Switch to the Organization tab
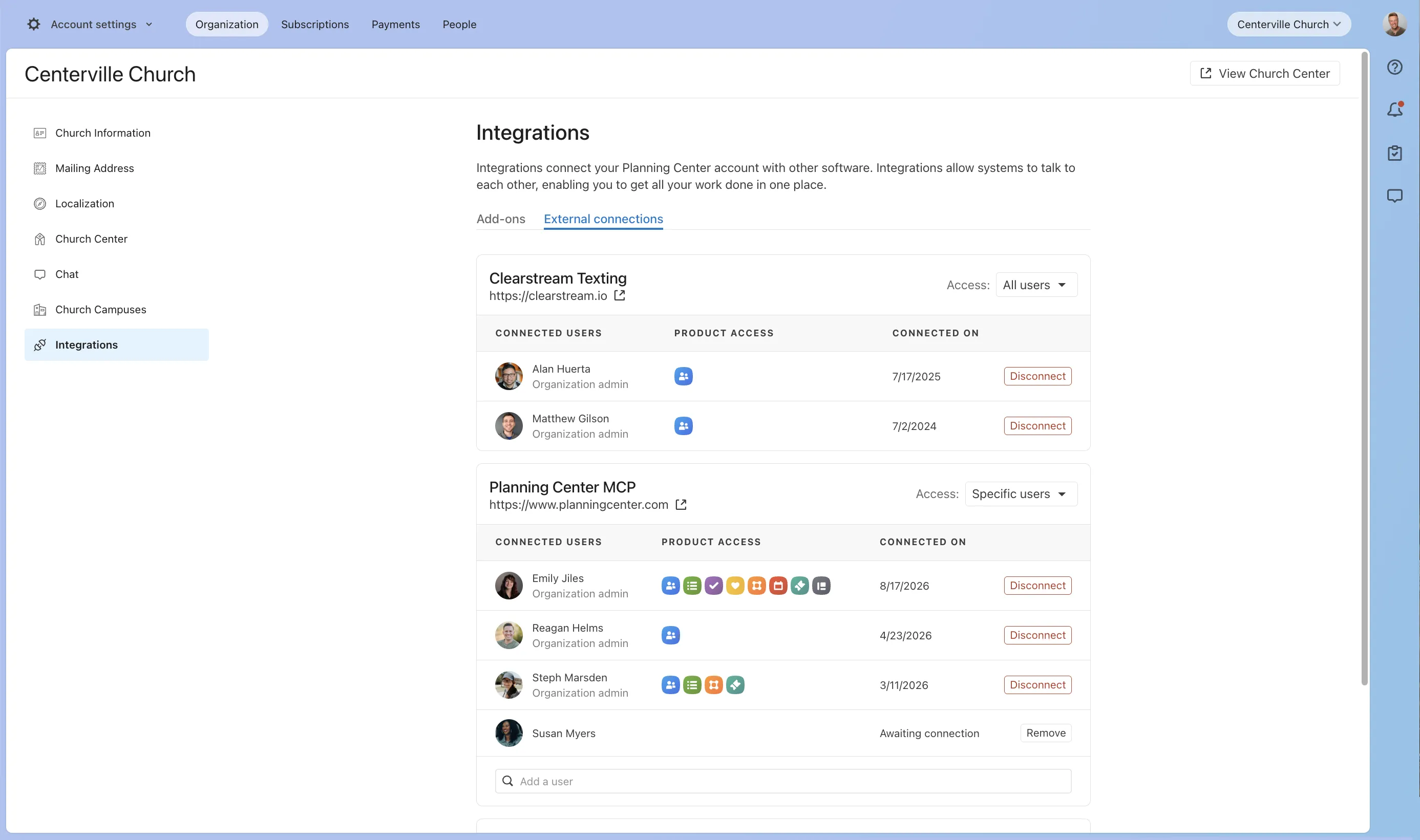 (x=227, y=25)
